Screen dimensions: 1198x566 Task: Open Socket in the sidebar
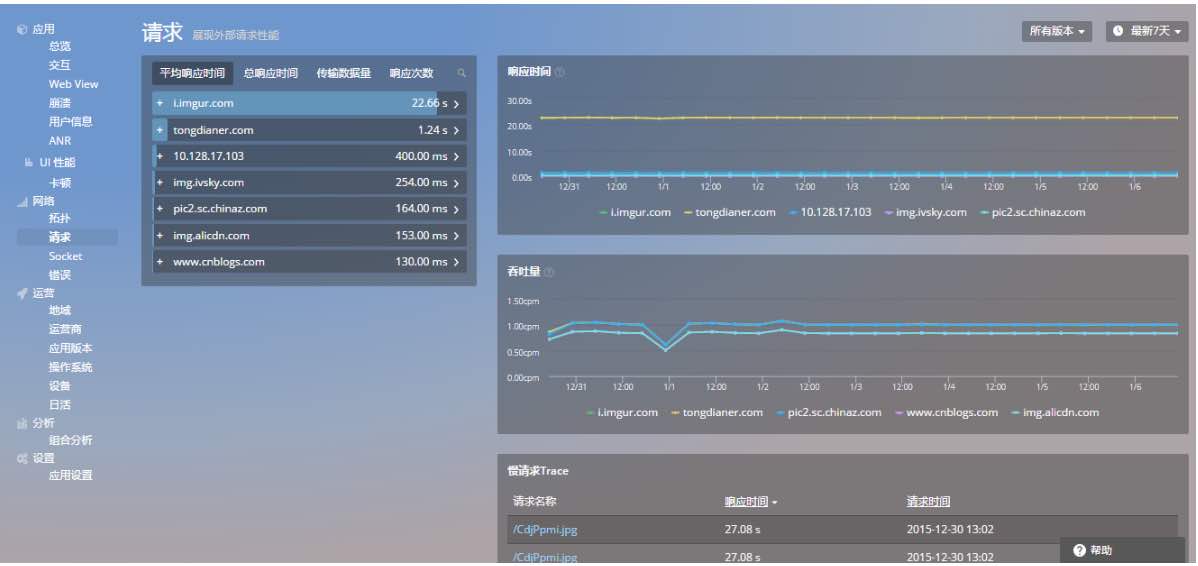coord(66,256)
